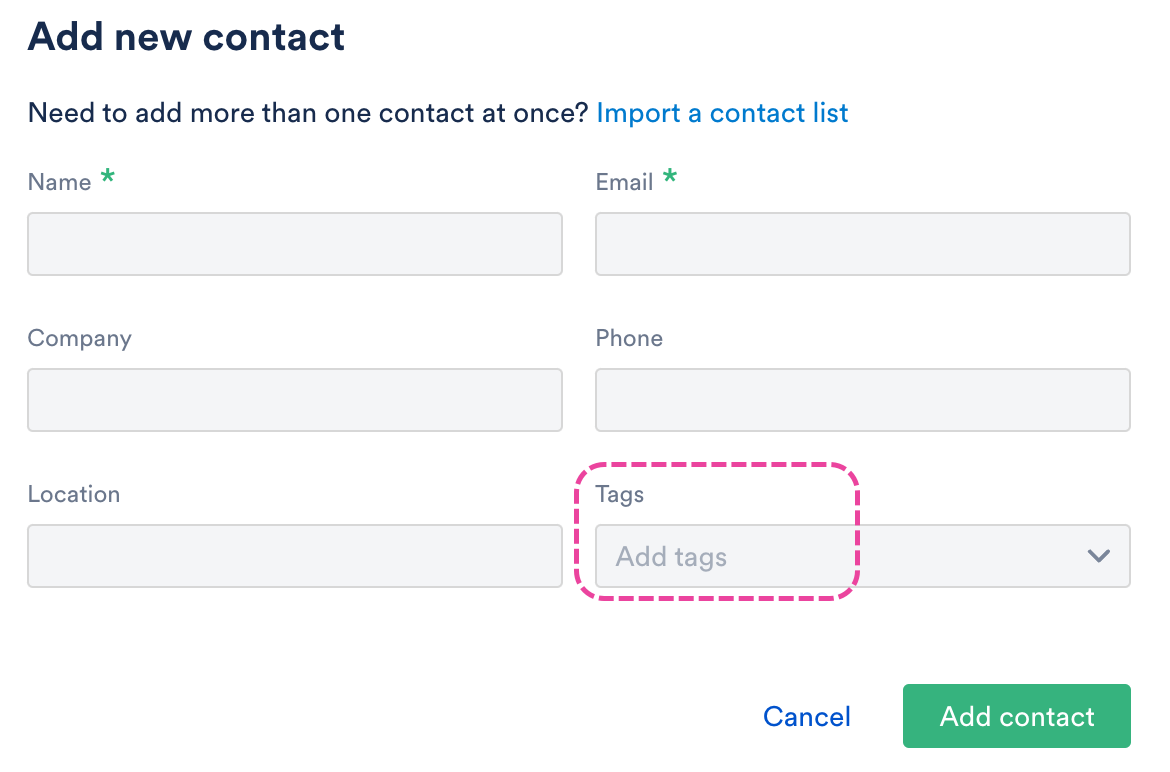Click the Phone field label
Viewport: 1170px width, 772px height.
629,338
